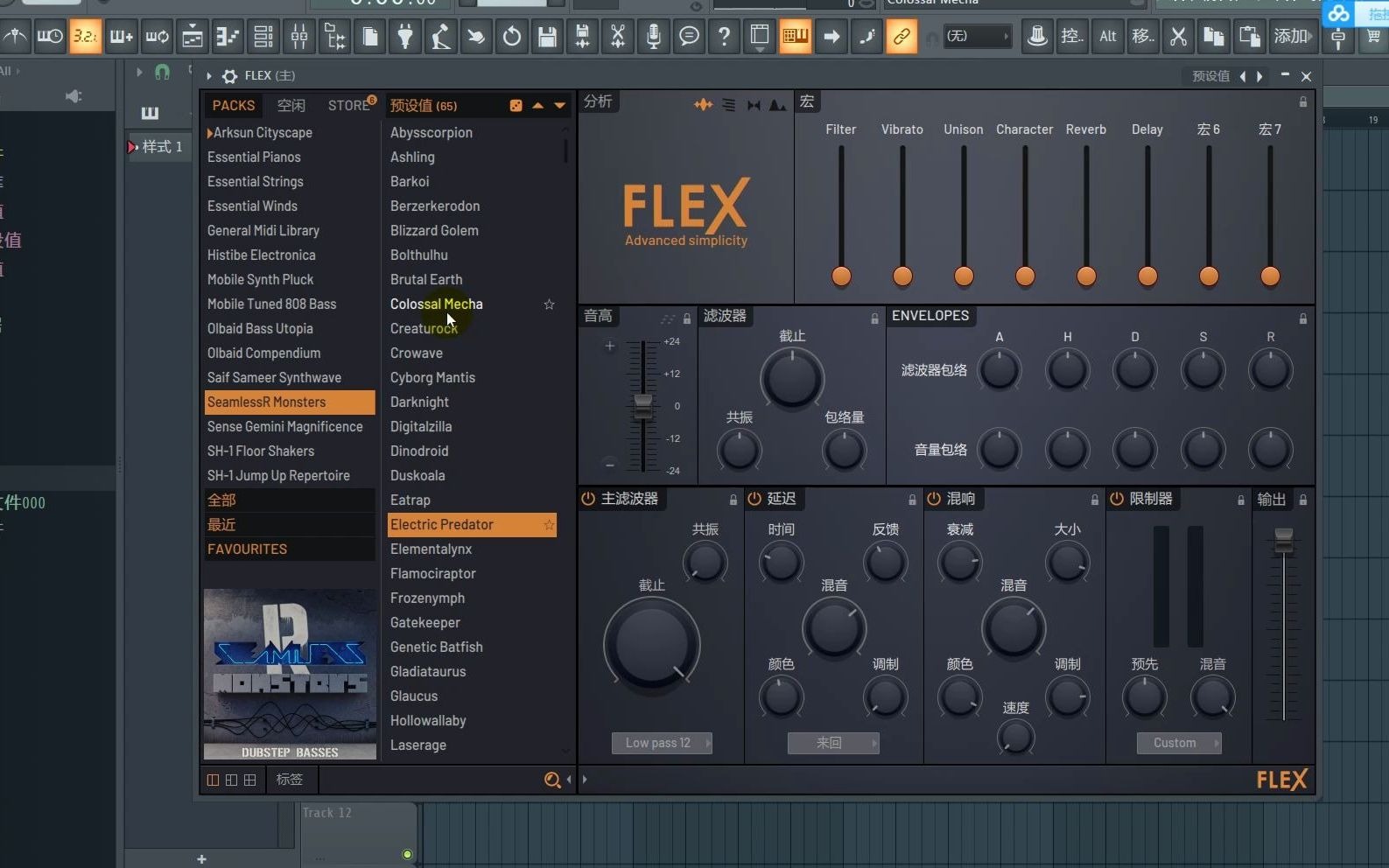Open the 添加 add menu button
Image resolution: width=1389 pixels, height=868 pixels.
click(x=1294, y=37)
